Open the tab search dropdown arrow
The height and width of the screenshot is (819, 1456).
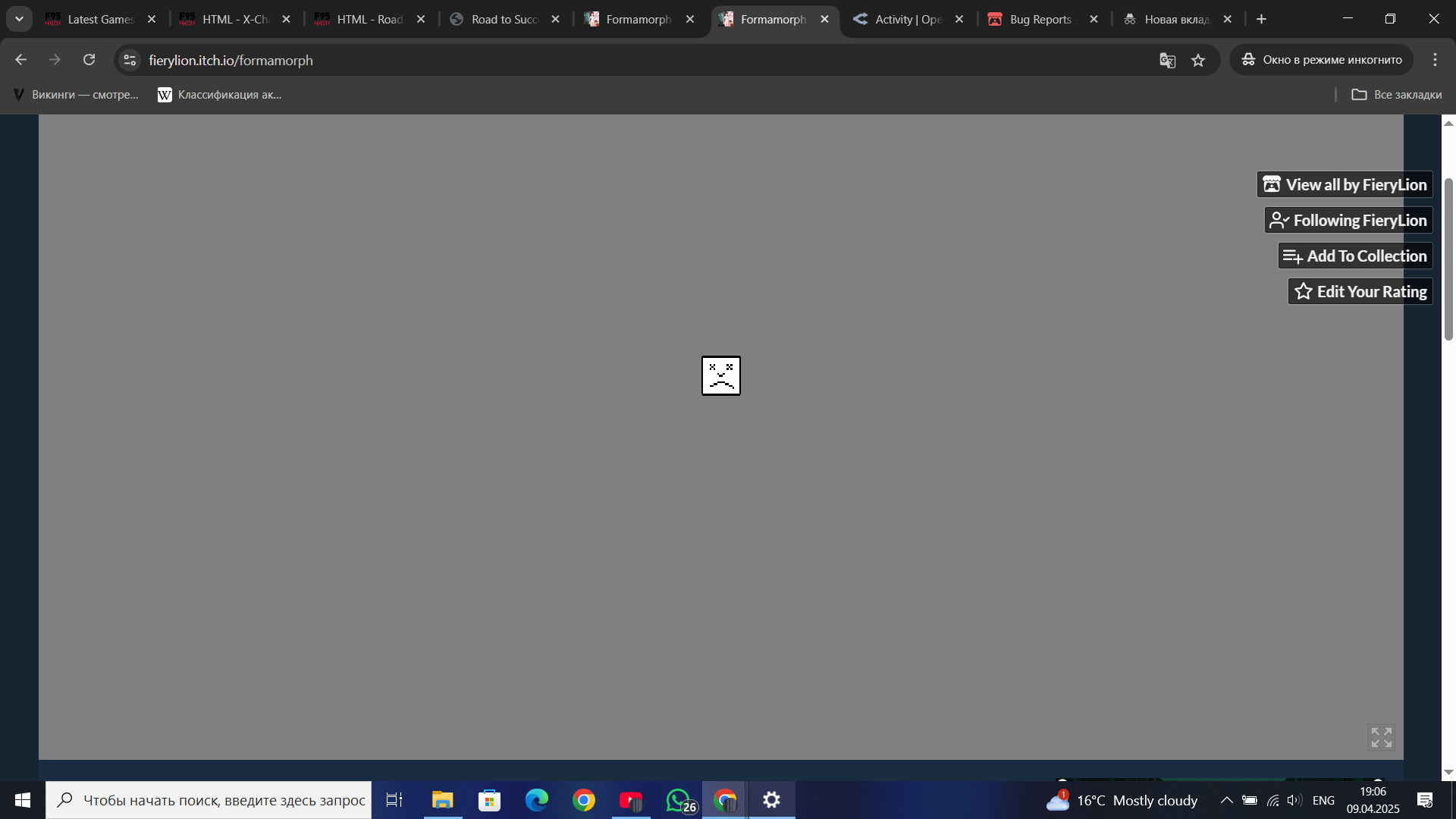point(19,19)
